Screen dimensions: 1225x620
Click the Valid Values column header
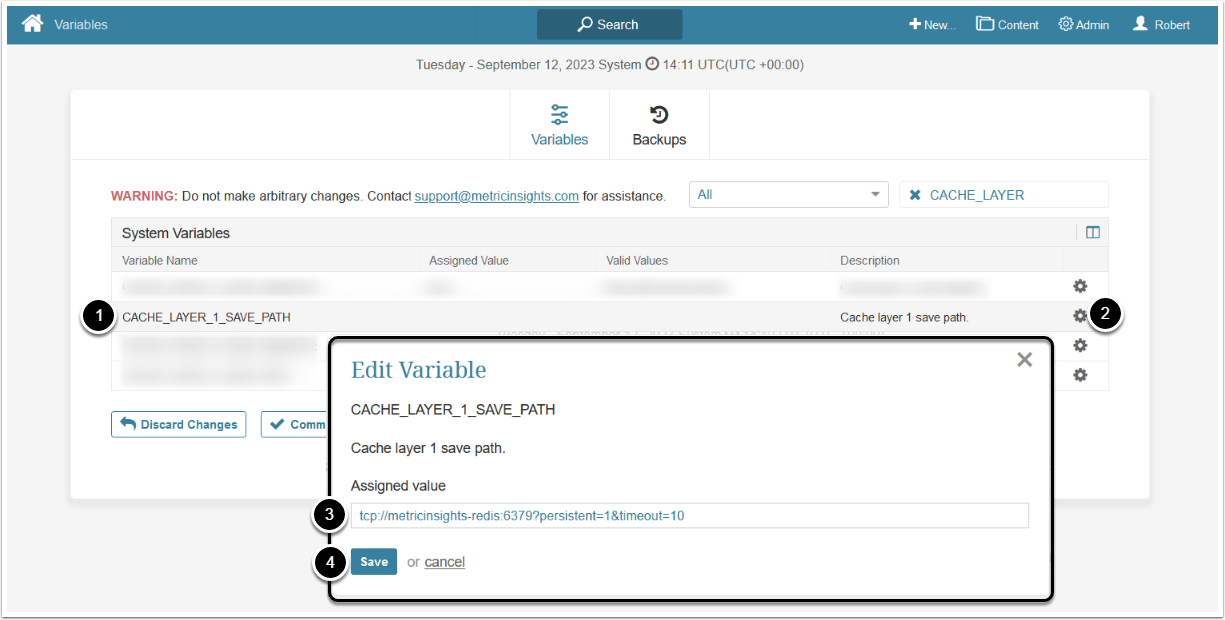[x=637, y=260]
